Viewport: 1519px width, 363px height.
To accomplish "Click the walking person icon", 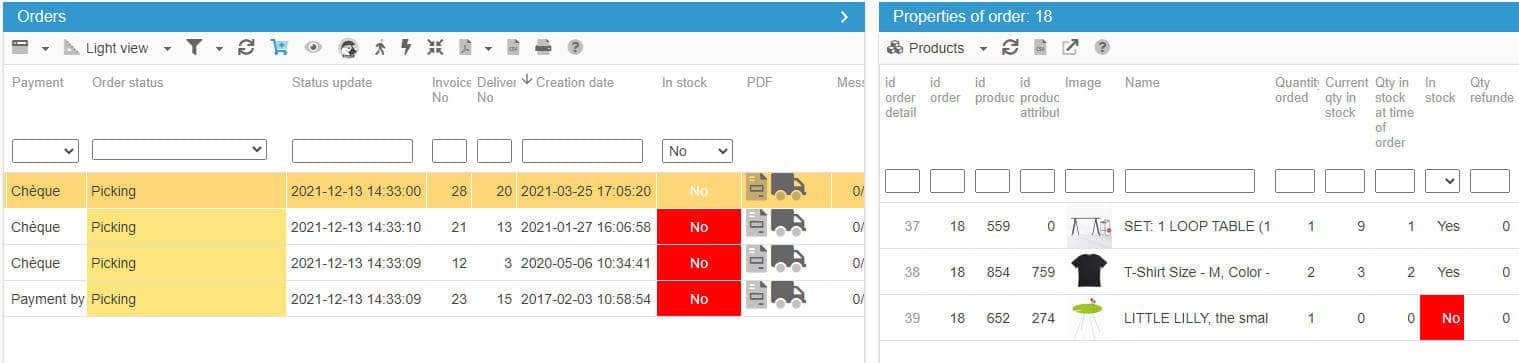I will (379, 47).
